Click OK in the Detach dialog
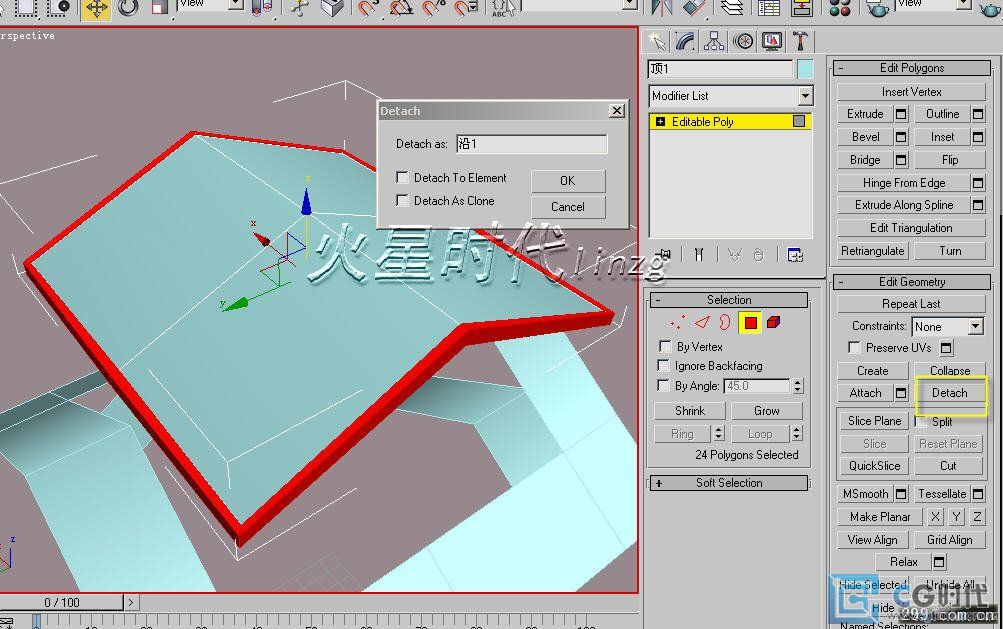The width and height of the screenshot is (1003, 629). (x=567, y=181)
